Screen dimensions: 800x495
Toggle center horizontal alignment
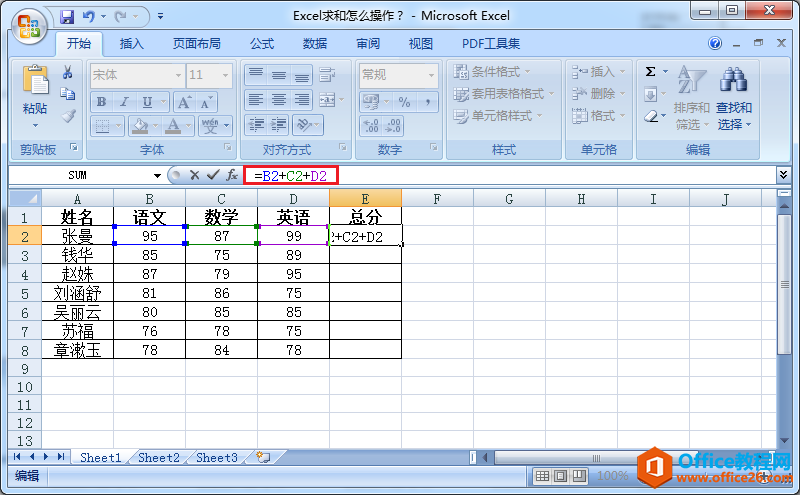(x=279, y=100)
